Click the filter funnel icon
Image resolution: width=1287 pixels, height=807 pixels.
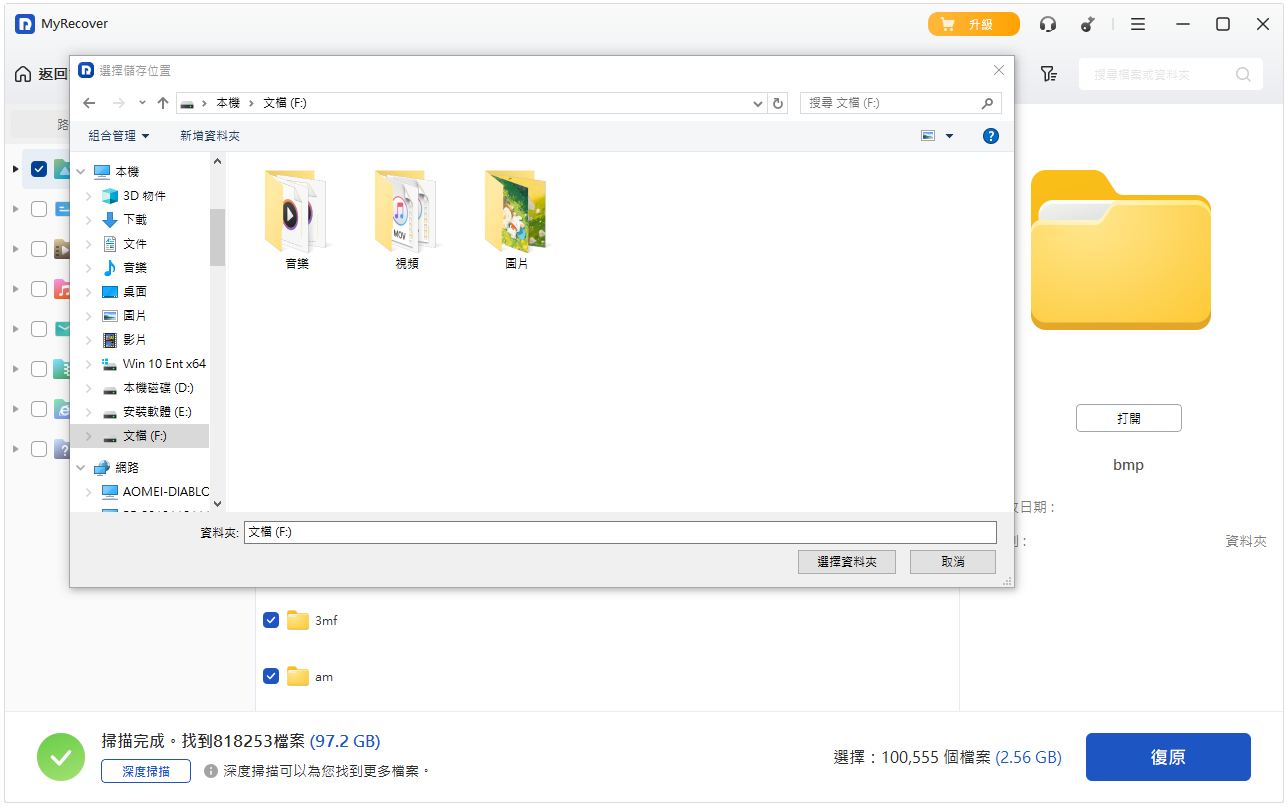1048,74
